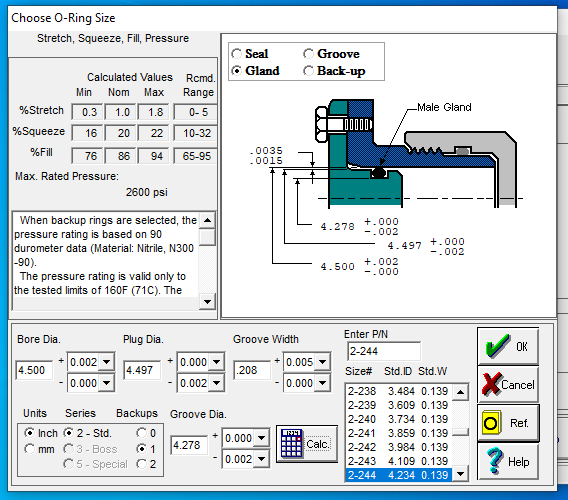The height and width of the screenshot is (500, 568).
Task: Click the Enter P/N input field
Action: coord(384,351)
